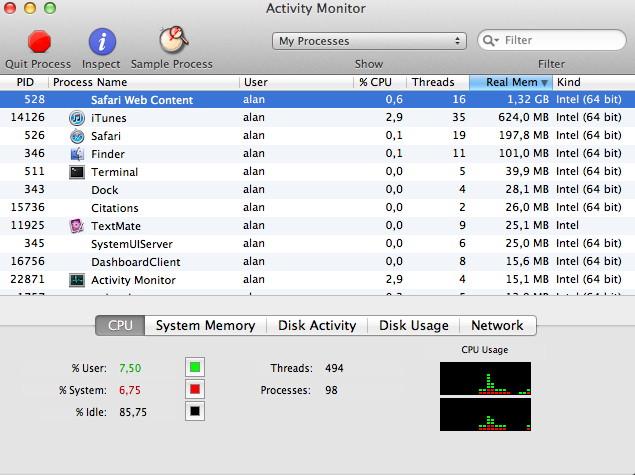Viewport: 635px width, 475px height.
Task: Switch to the CPU tab
Action: [x=120, y=326]
